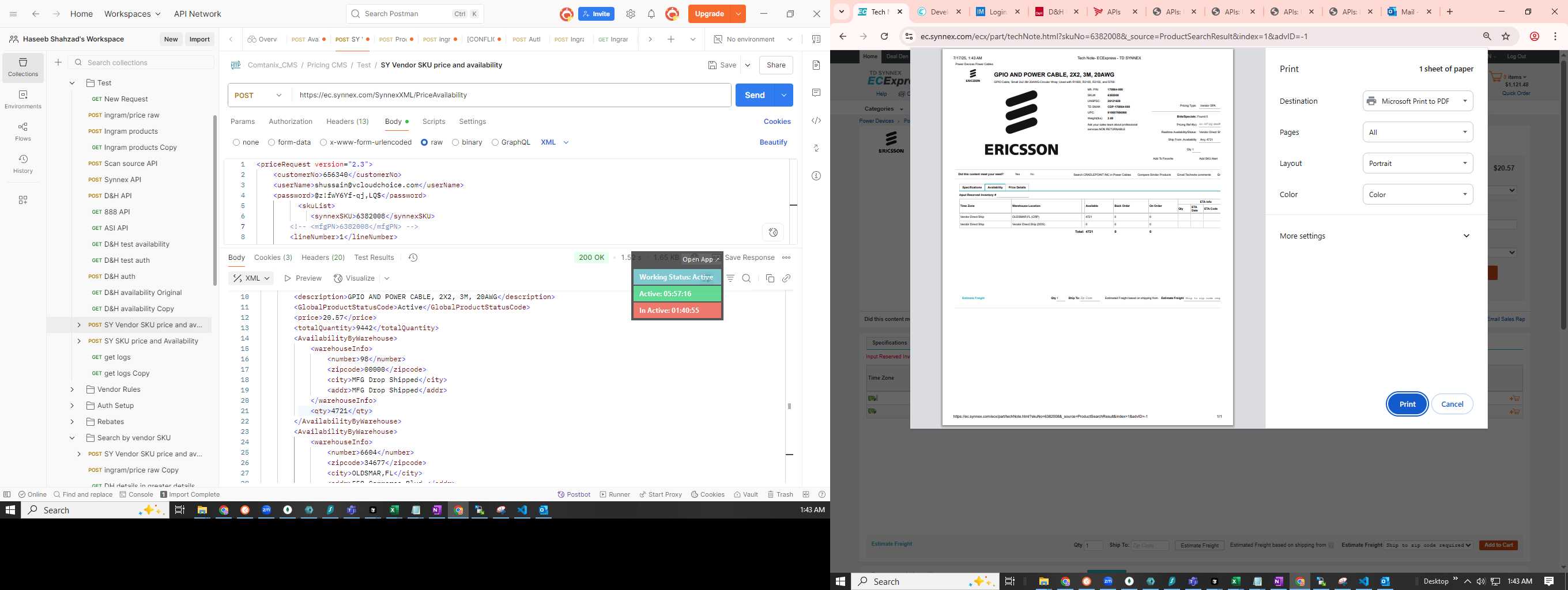Open the Test Results response tab

click(x=374, y=258)
